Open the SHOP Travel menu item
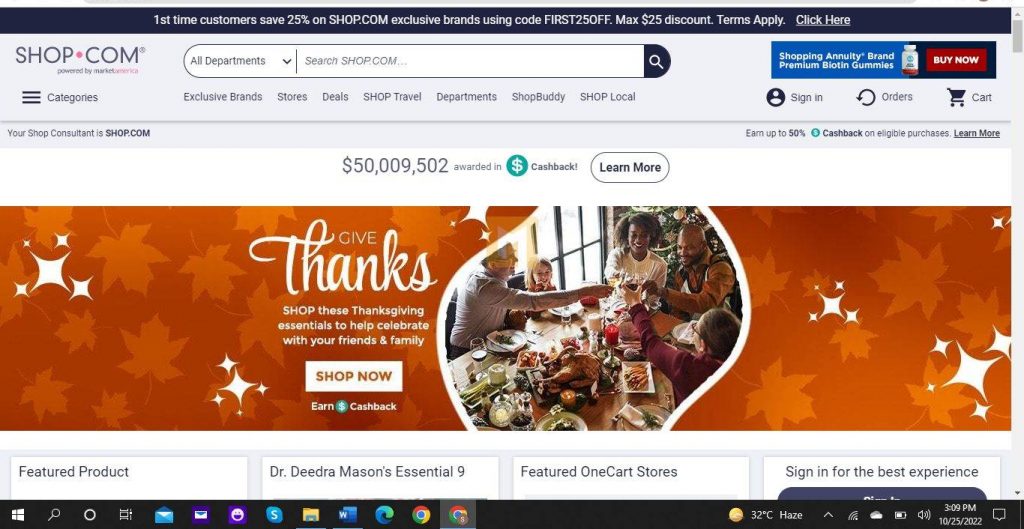The height and width of the screenshot is (529, 1024). point(392,97)
